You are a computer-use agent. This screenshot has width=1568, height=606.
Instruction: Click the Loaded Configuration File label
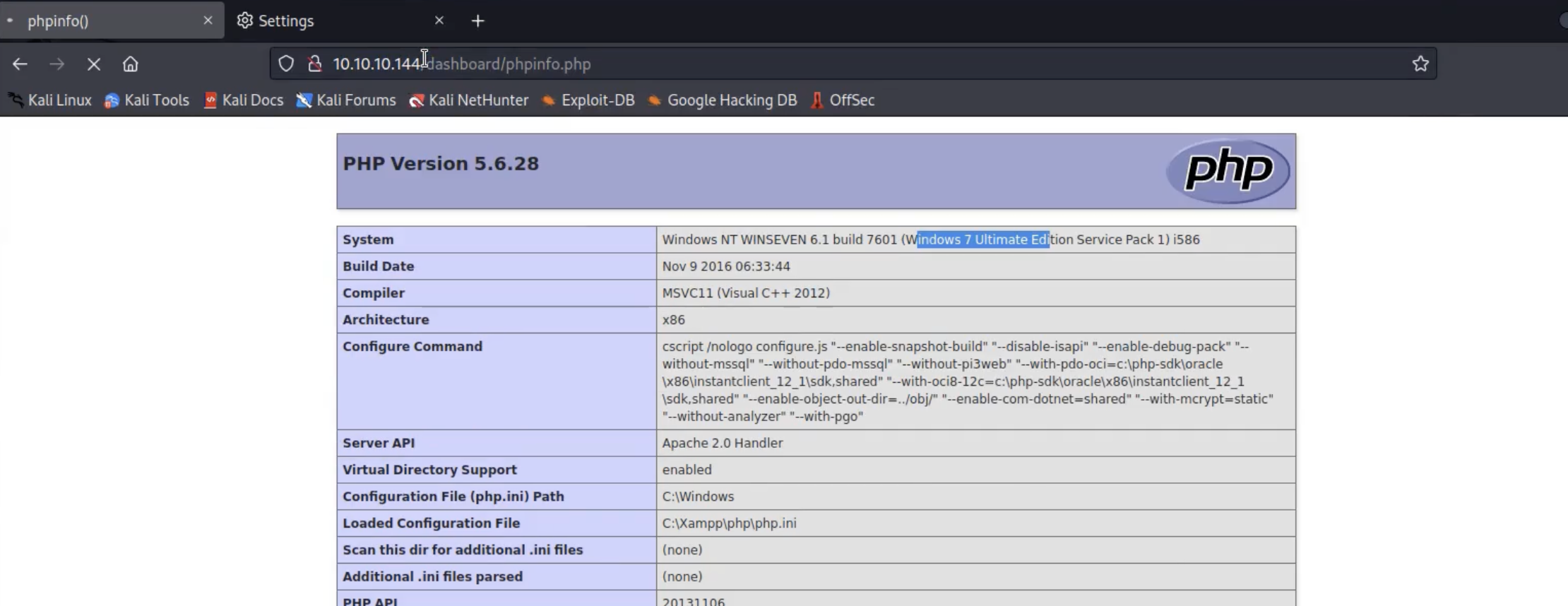click(x=432, y=523)
